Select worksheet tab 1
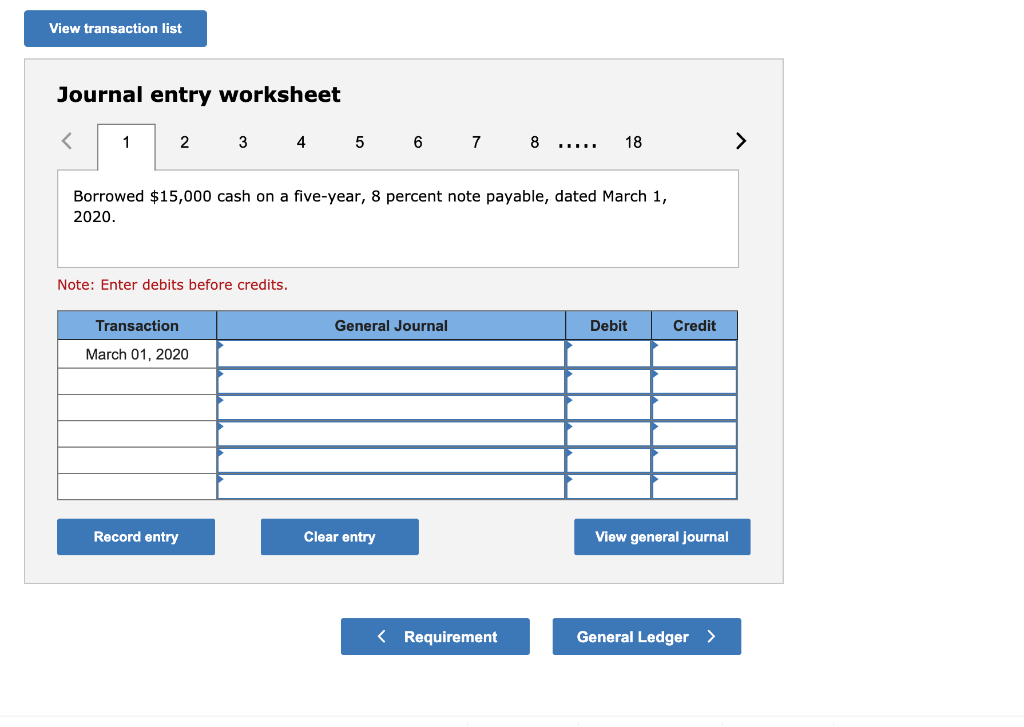The image size is (1024, 727). pos(126,146)
